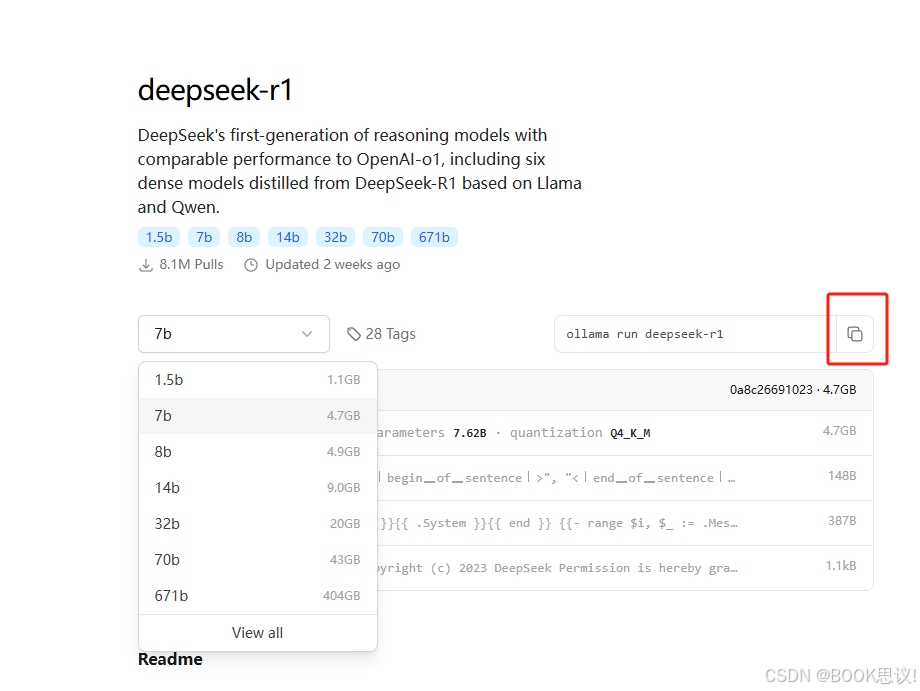Click the 70b blue tag badge

tap(383, 237)
